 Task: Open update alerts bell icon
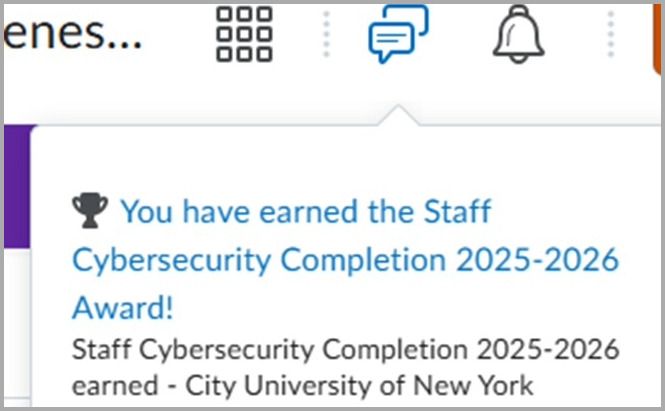point(518,34)
